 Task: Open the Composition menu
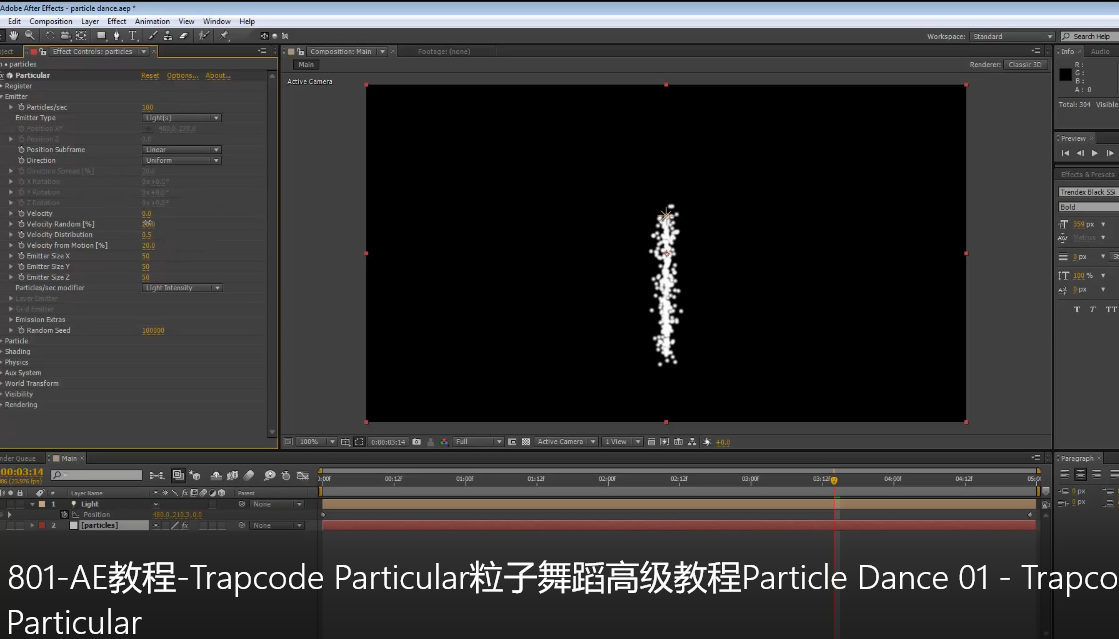coord(51,21)
